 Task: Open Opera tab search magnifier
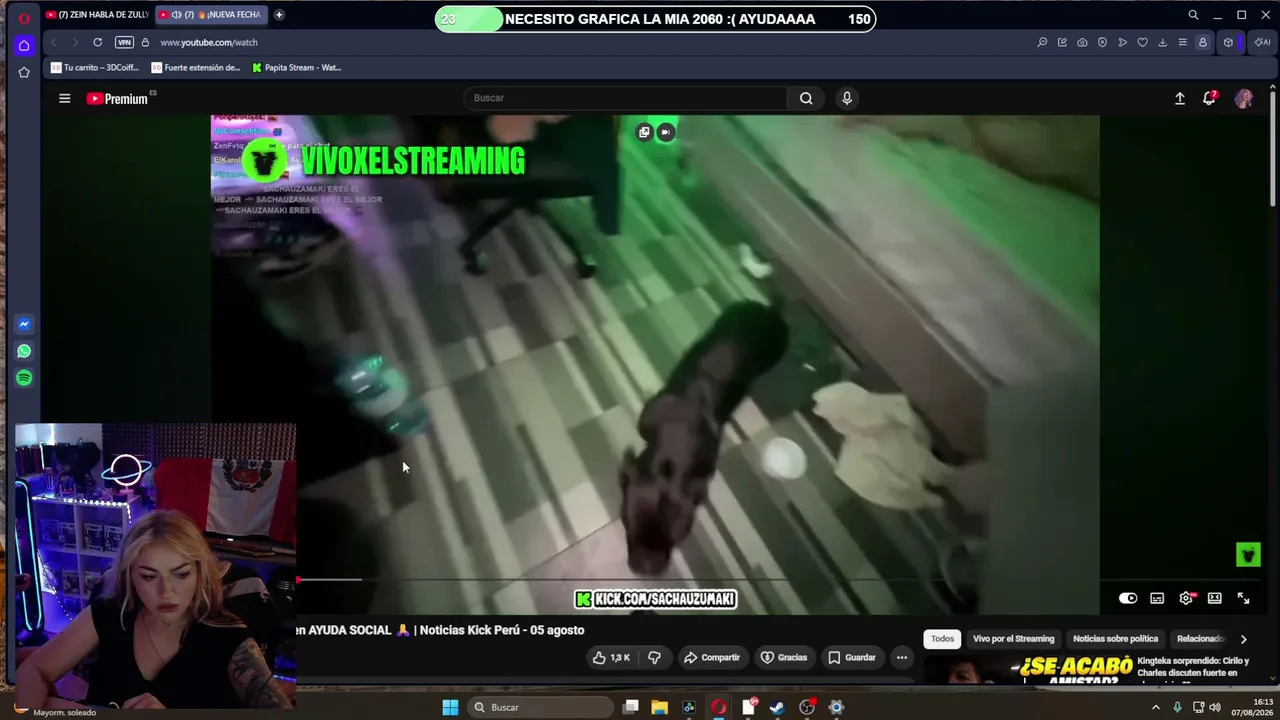coord(1193,15)
